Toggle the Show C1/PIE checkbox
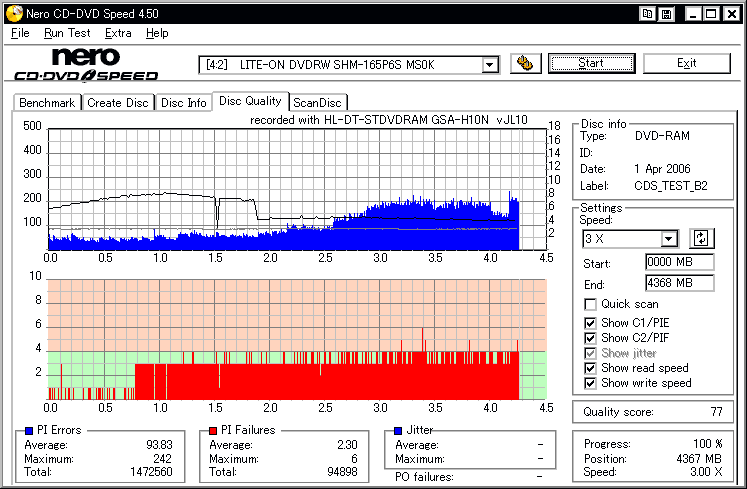The width and height of the screenshot is (747, 489). [x=590, y=323]
